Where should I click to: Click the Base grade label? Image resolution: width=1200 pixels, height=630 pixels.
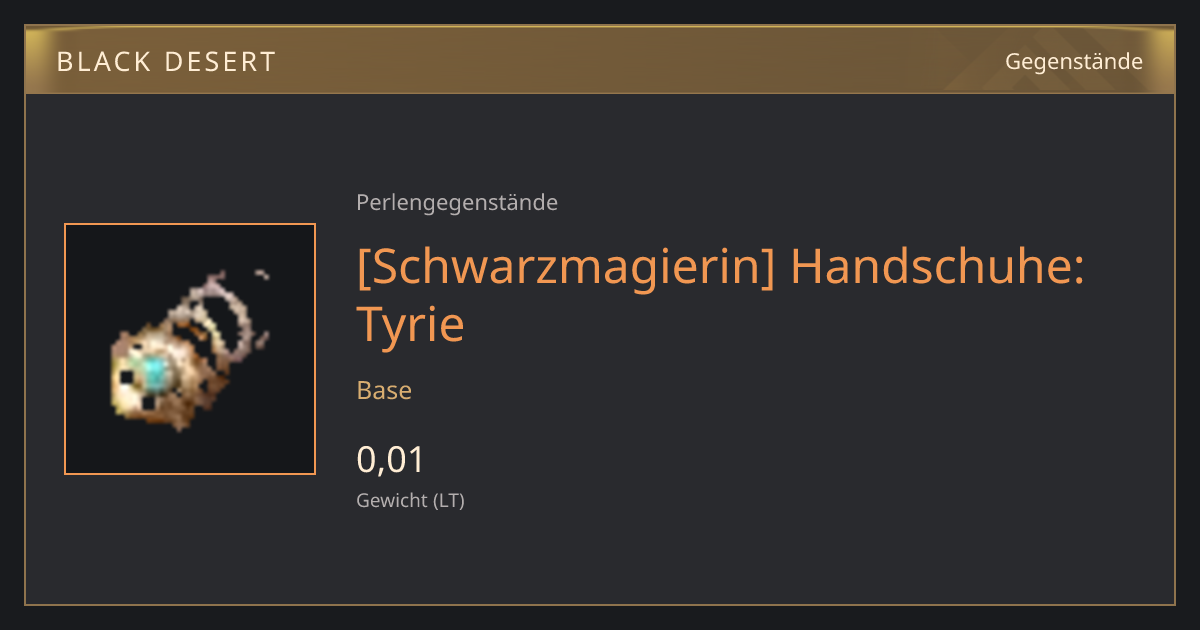tap(384, 390)
